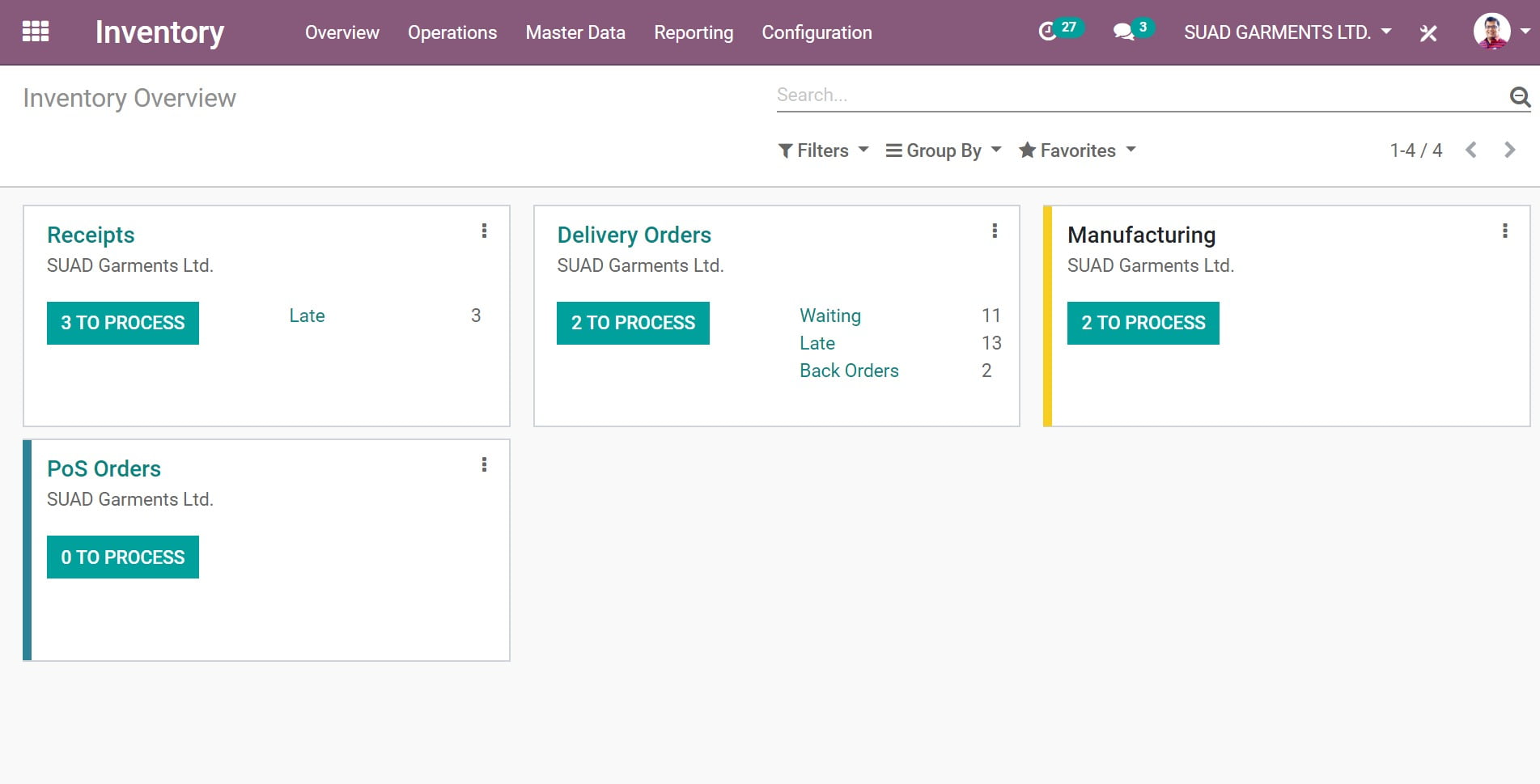Image resolution: width=1540 pixels, height=784 pixels.
Task: Go to the next page arrow
Action: (x=1509, y=150)
